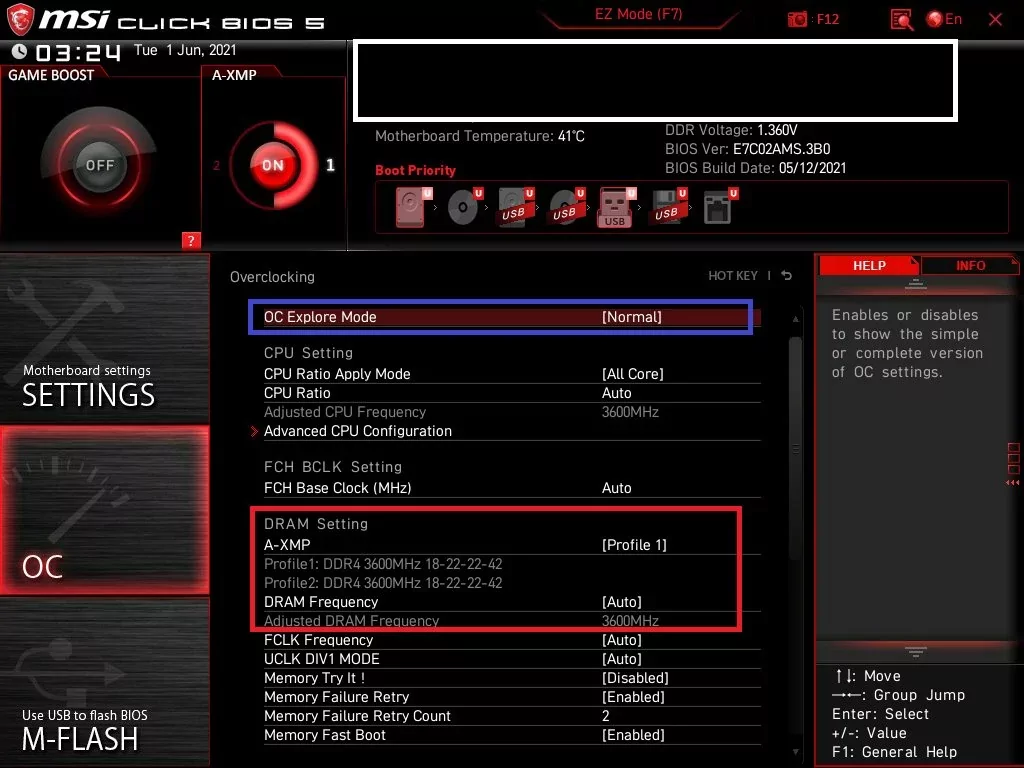Switch to the INFO tab
The image size is (1024, 768).
[969, 266]
